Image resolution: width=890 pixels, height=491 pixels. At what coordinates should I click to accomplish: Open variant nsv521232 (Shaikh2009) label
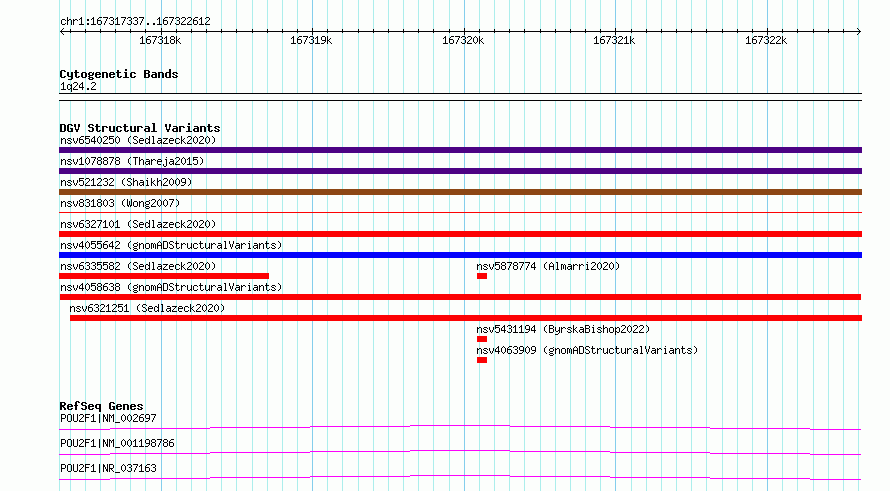pos(126,182)
